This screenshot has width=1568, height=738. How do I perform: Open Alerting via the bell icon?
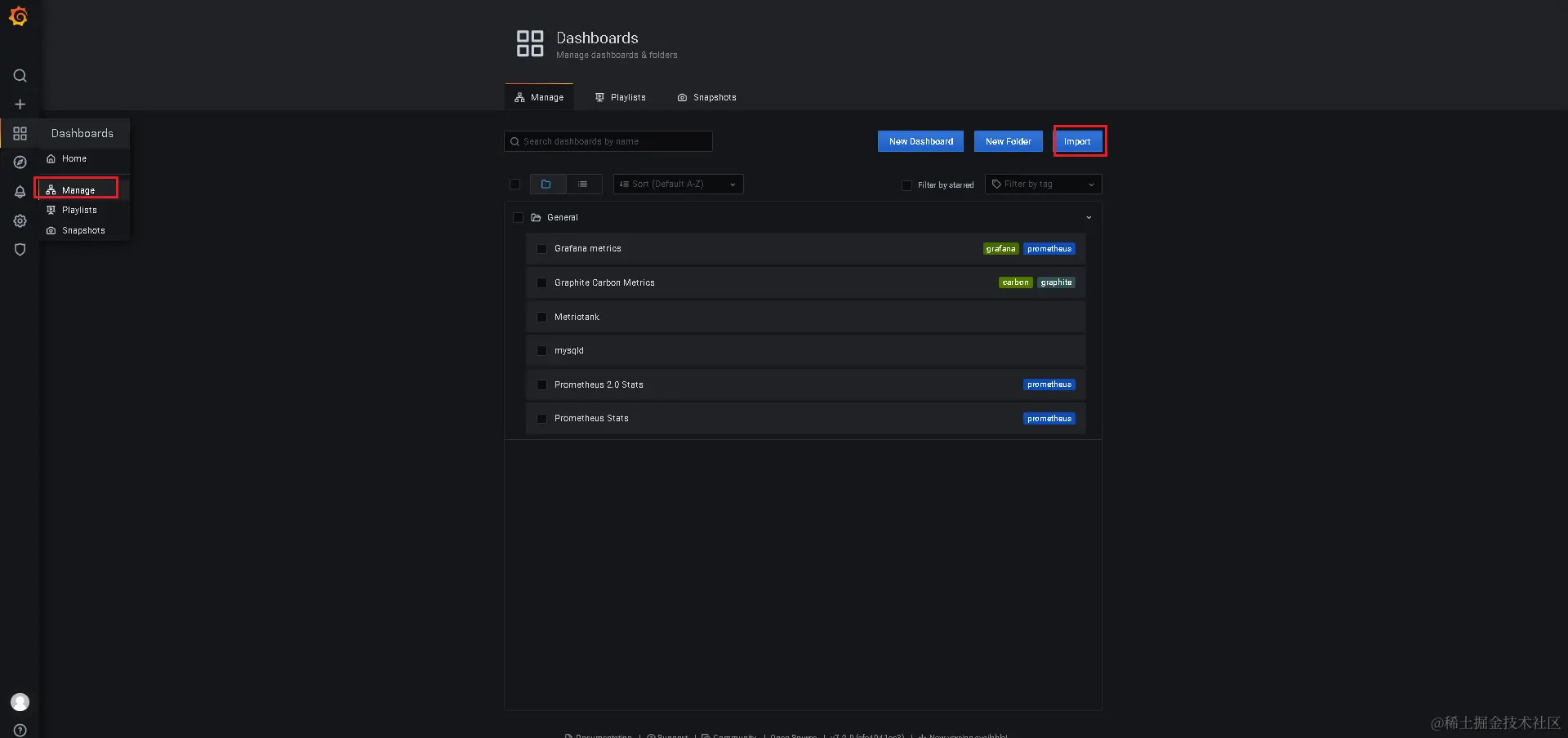20,192
